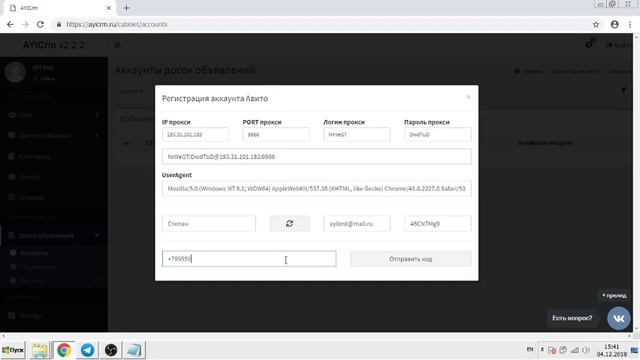Click the Главная breadcrumb link

point(529,71)
